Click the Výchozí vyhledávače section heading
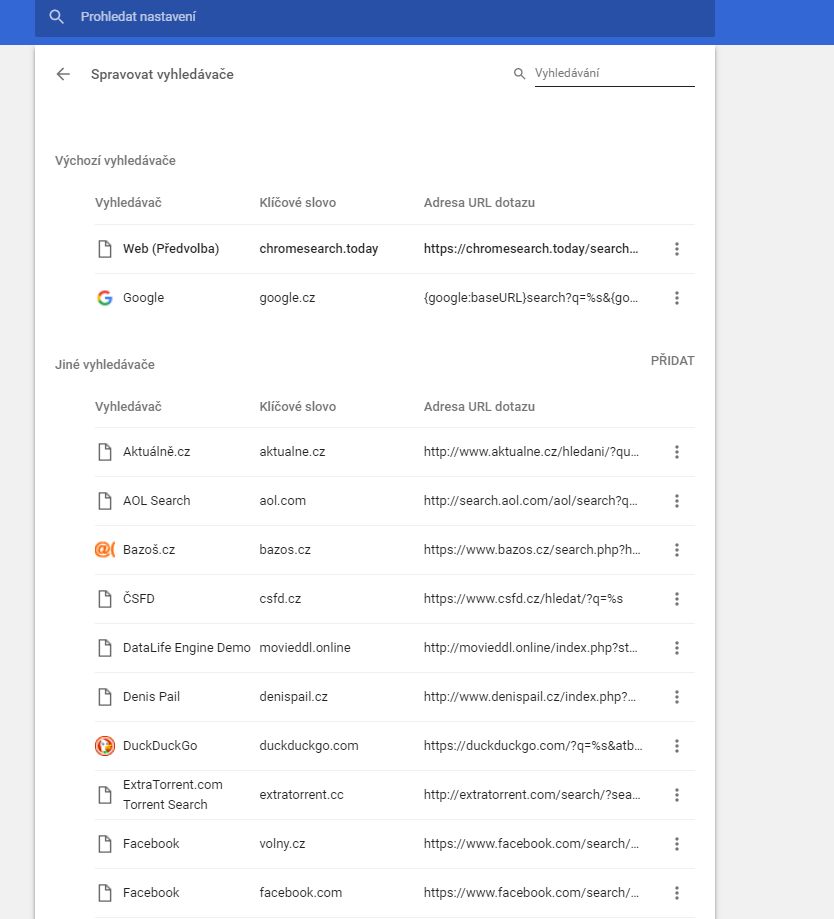Image resolution: width=834 pixels, height=919 pixels. pyautogui.click(x=115, y=161)
